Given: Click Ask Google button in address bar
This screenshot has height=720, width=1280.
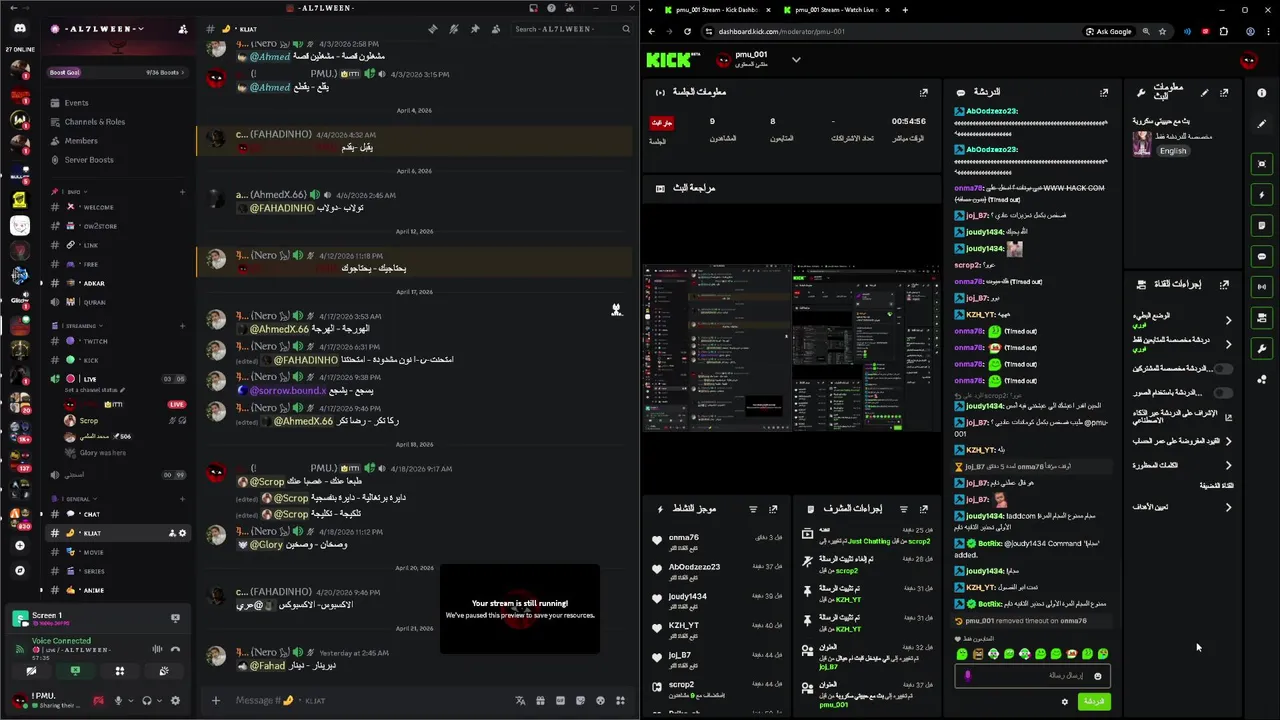Looking at the screenshot, I should [x=1109, y=31].
